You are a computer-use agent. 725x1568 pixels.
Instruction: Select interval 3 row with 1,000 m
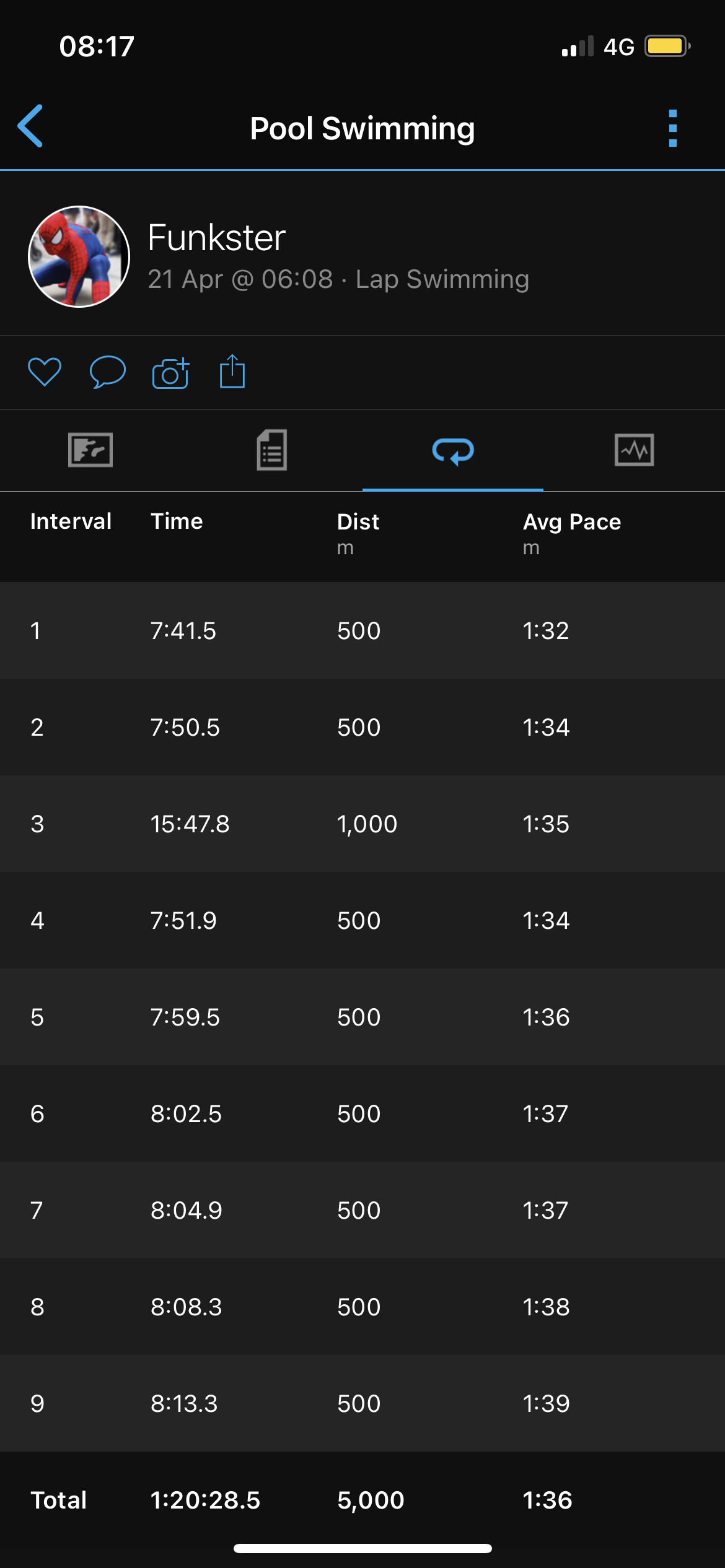(x=362, y=824)
